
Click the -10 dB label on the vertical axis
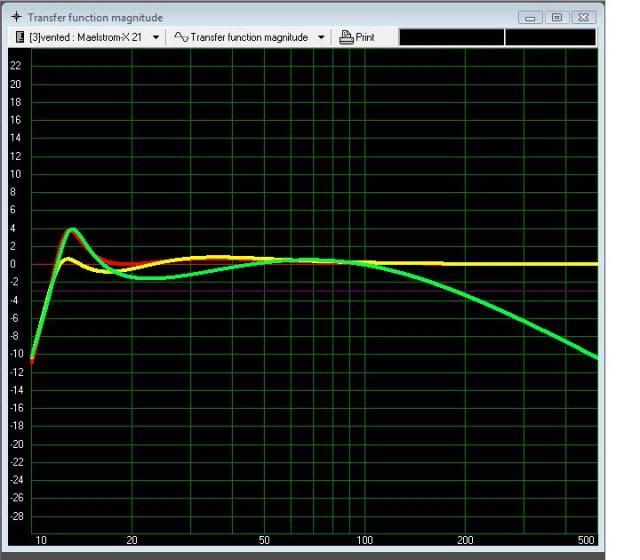click(16, 353)
